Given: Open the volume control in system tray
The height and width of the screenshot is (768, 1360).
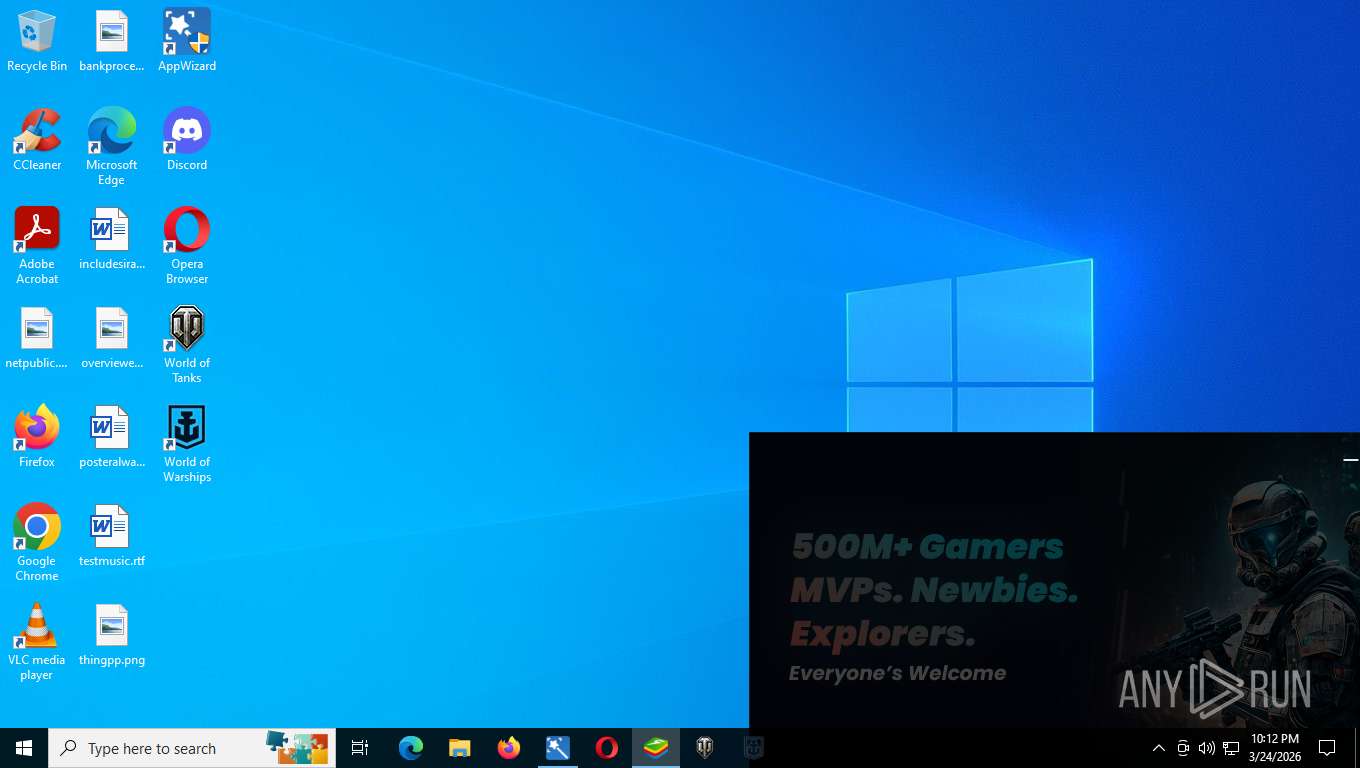Looking at the screenshot, I should coord(1207,748).
